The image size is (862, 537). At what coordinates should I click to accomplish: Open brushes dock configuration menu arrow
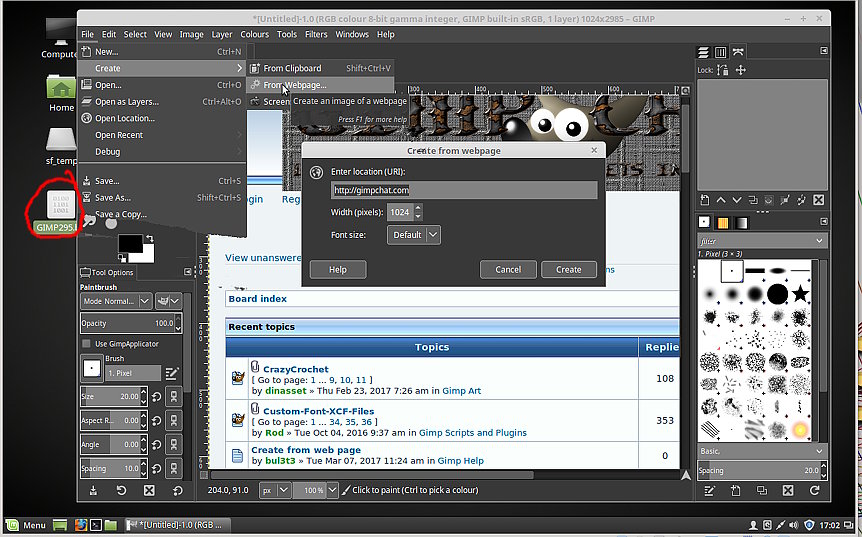click(x=824, y=221)
